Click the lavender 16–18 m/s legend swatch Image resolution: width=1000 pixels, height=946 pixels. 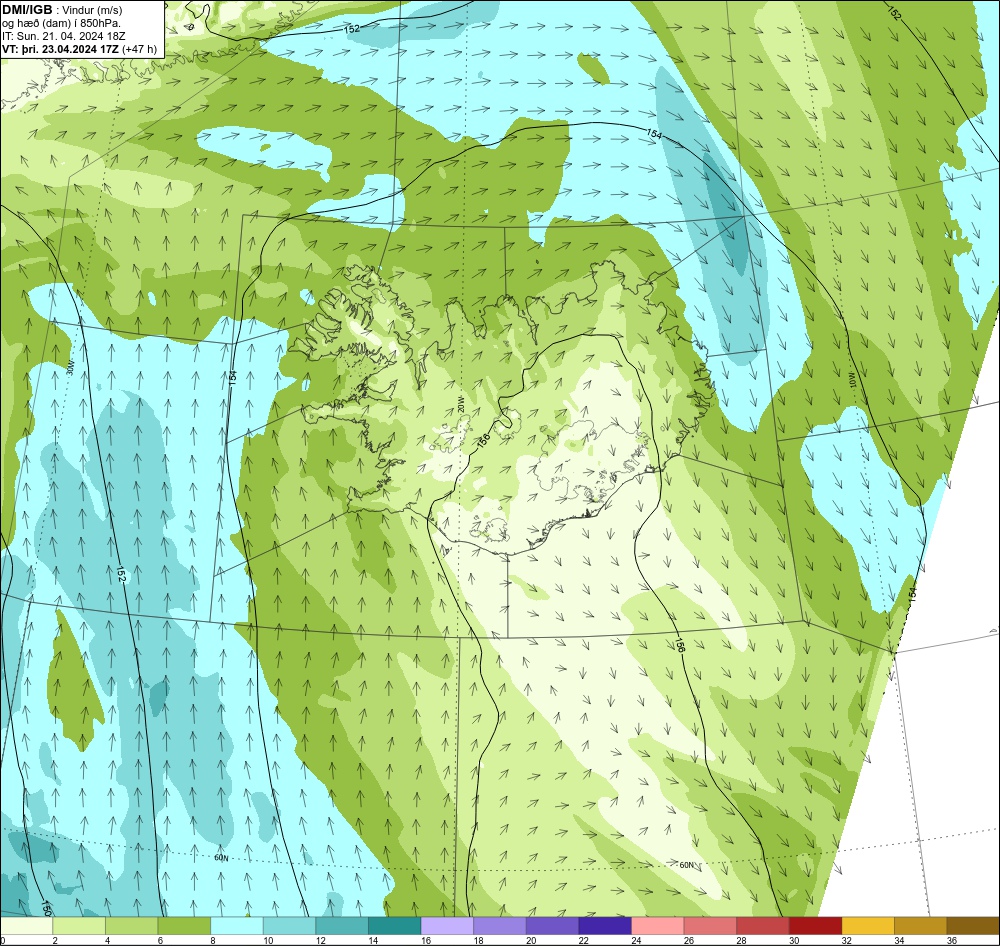pos(447,926)
